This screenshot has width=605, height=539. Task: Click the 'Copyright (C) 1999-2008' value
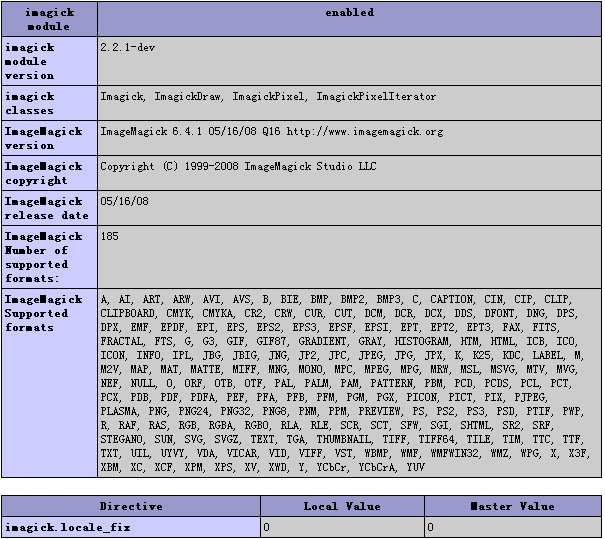[238, 166]
